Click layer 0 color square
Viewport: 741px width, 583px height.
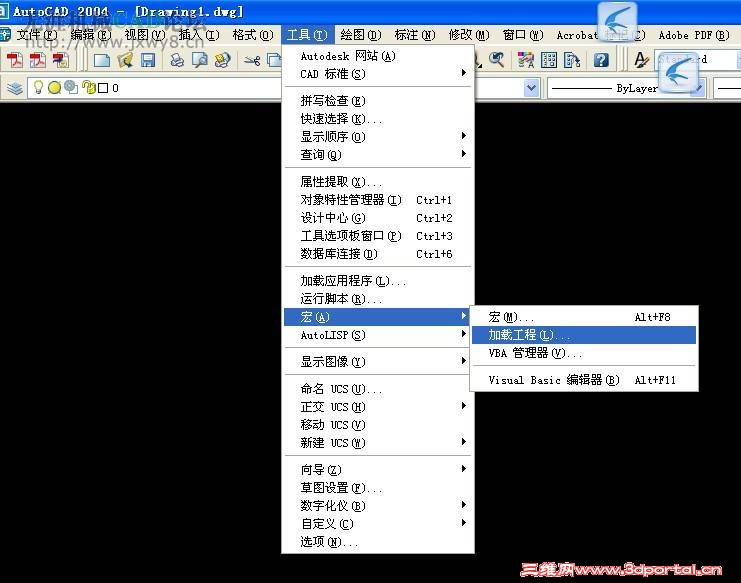coord(103,88)
